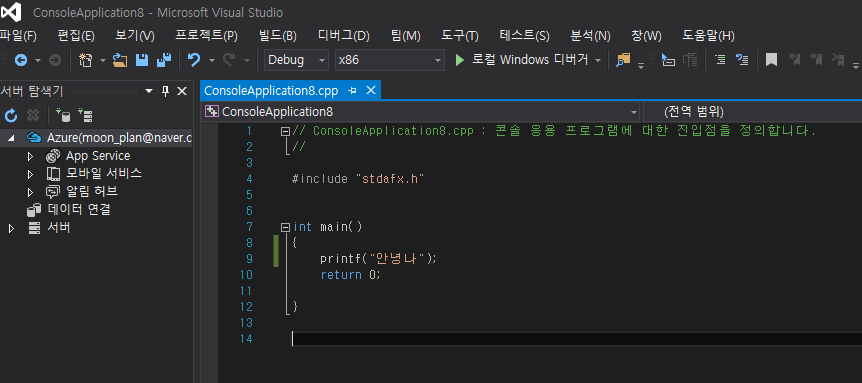Open the 테스트(S) menu
862x383 pixels.
[524, 36]
